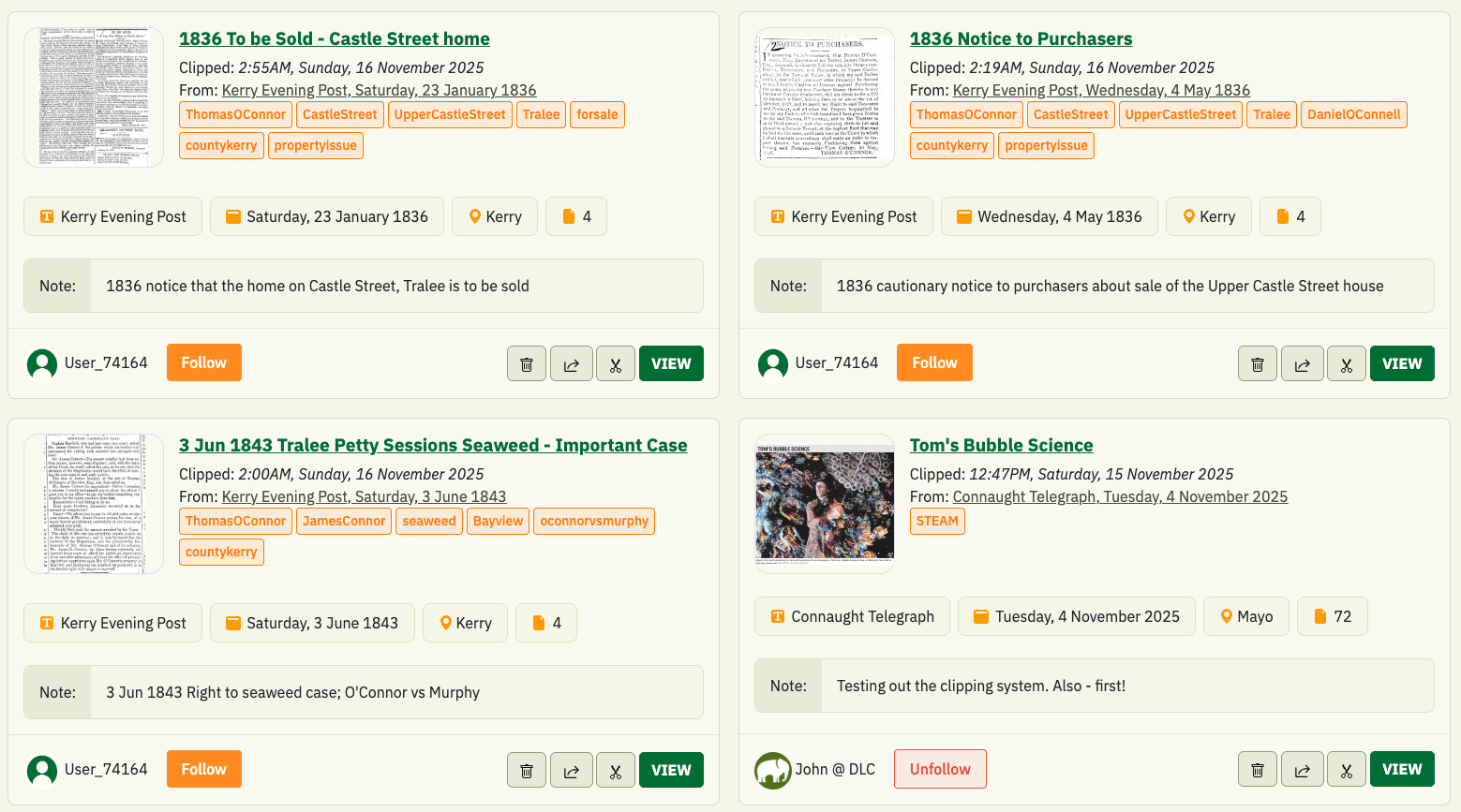
Task: Click Connaught Telegraph publication chip
Action: click(x=852, y=616)
